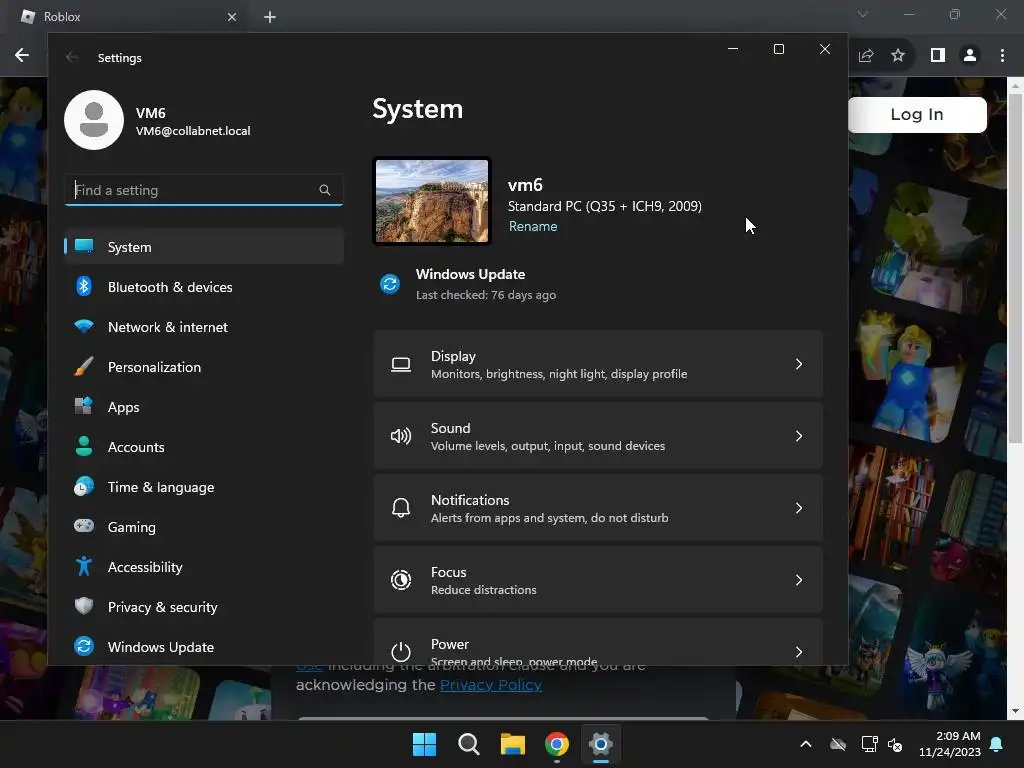Viewport: 1024px width, 768px height.
Task: Open Chrome tab search dropdown arrow
Action: (863, 14)
